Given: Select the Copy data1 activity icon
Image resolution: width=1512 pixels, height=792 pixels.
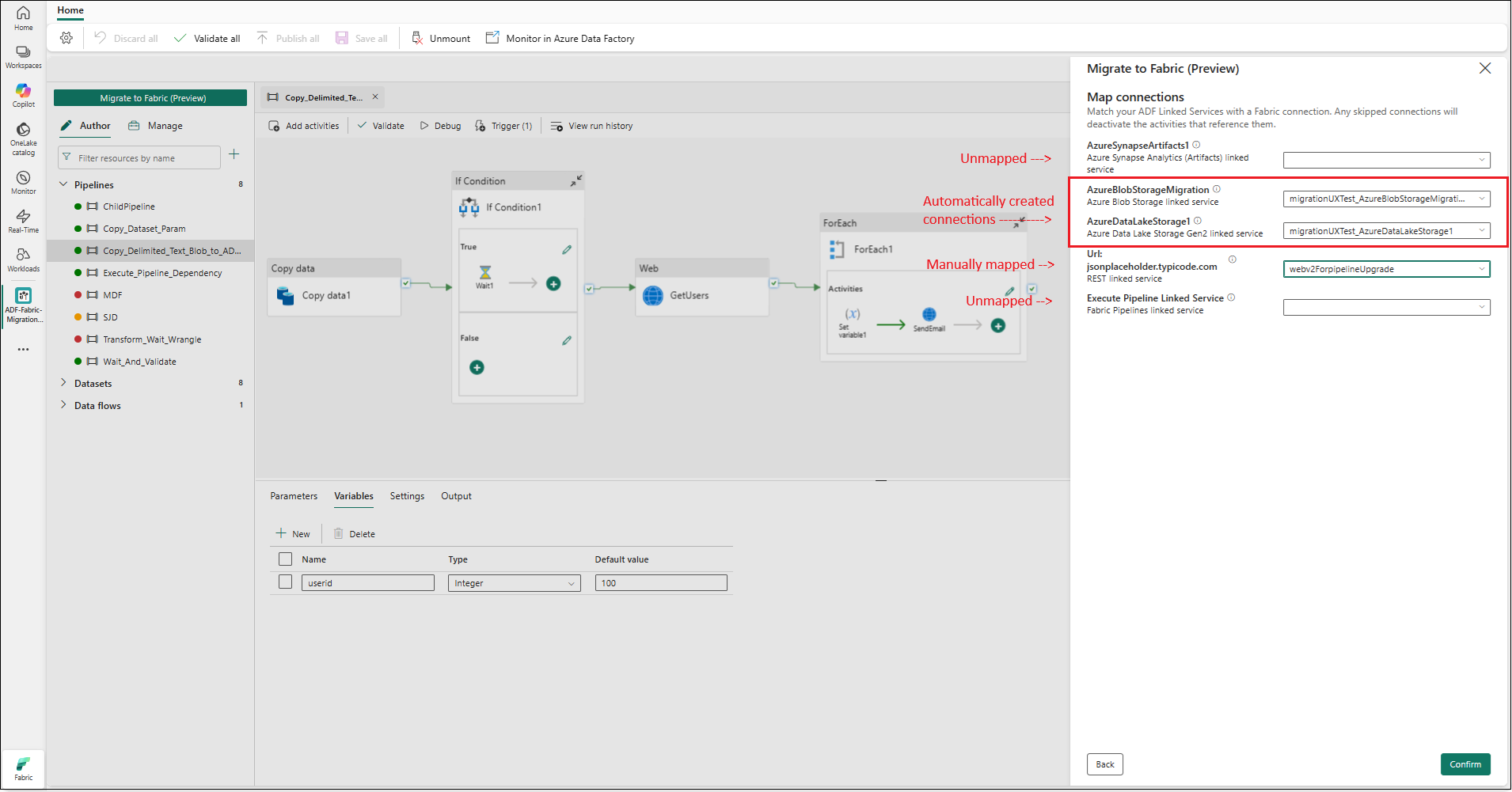Looking at the screenshot, I should 285,296.
